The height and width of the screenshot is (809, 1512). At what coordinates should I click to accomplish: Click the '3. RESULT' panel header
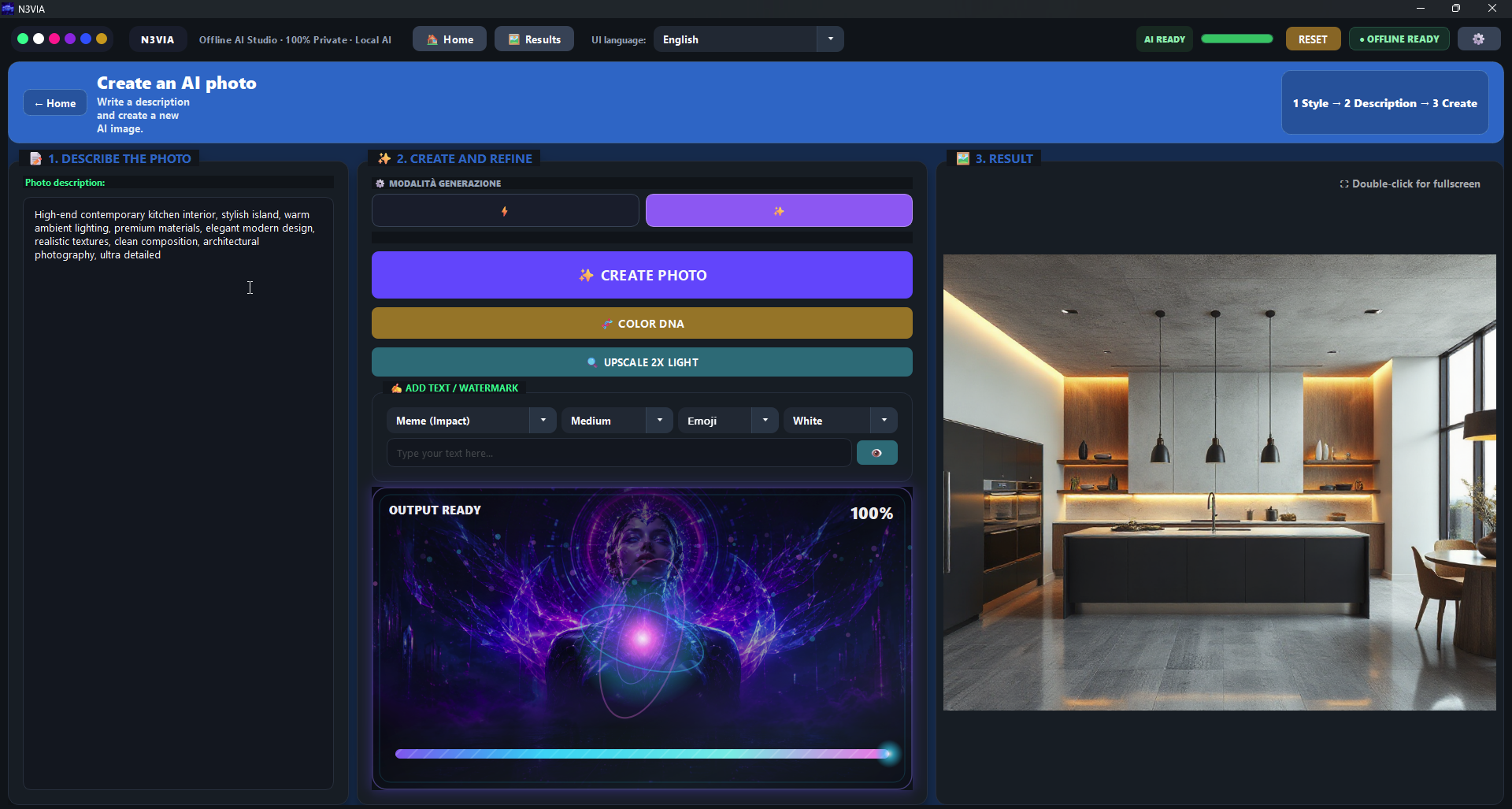[x=995, y=158]
